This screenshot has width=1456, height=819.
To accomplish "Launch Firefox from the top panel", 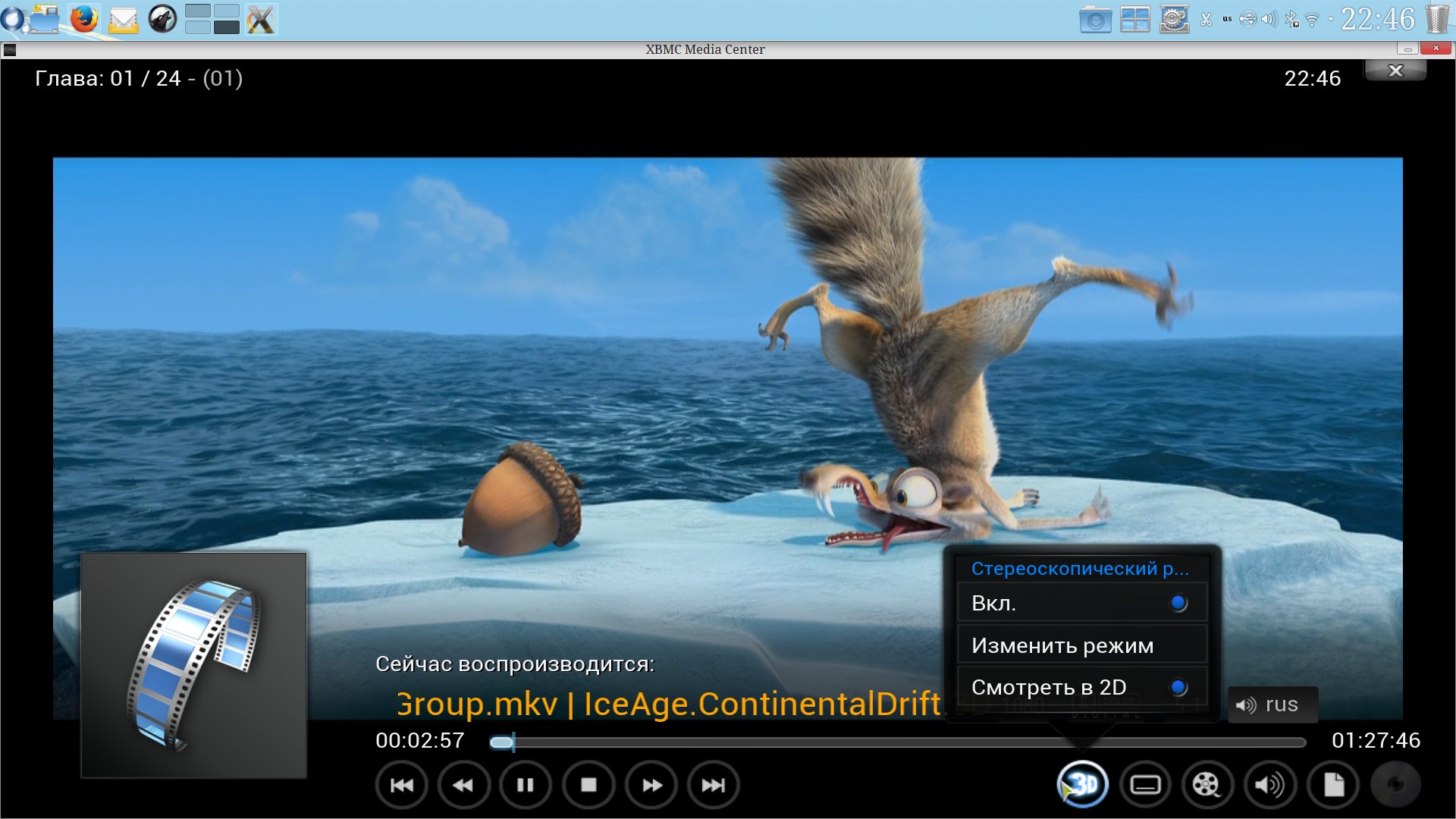I will pyautogui.click(x=84, y=19).
